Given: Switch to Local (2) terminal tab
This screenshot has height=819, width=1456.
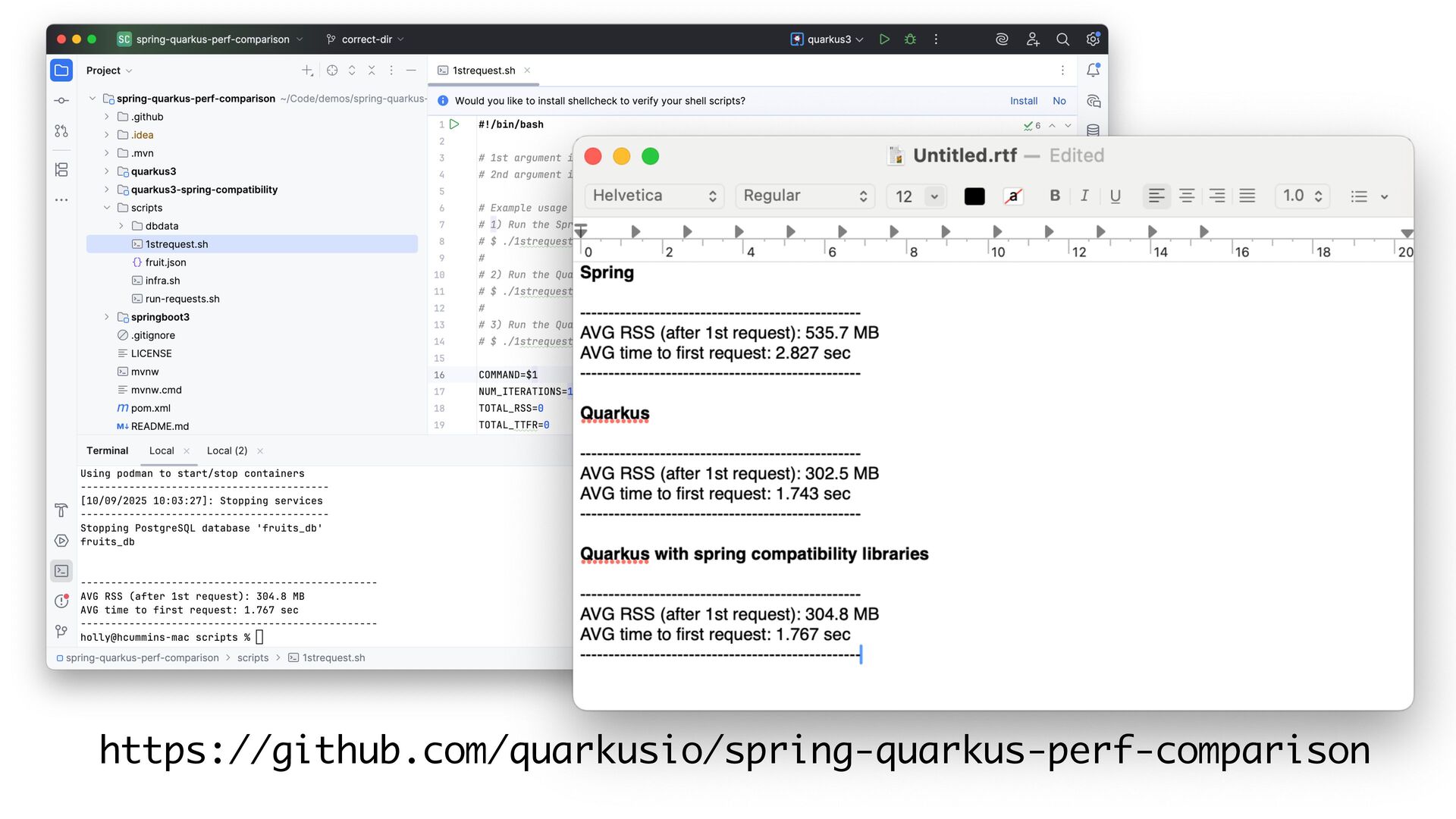Looking at the screenshot, I should point(227,450).
